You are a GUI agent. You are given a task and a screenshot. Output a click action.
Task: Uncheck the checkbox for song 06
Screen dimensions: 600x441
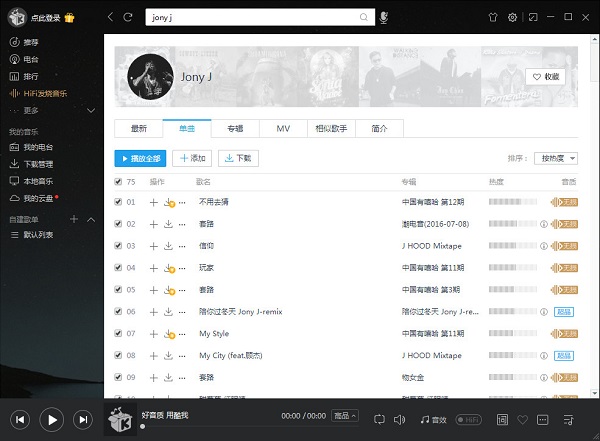tap(119, 312)
